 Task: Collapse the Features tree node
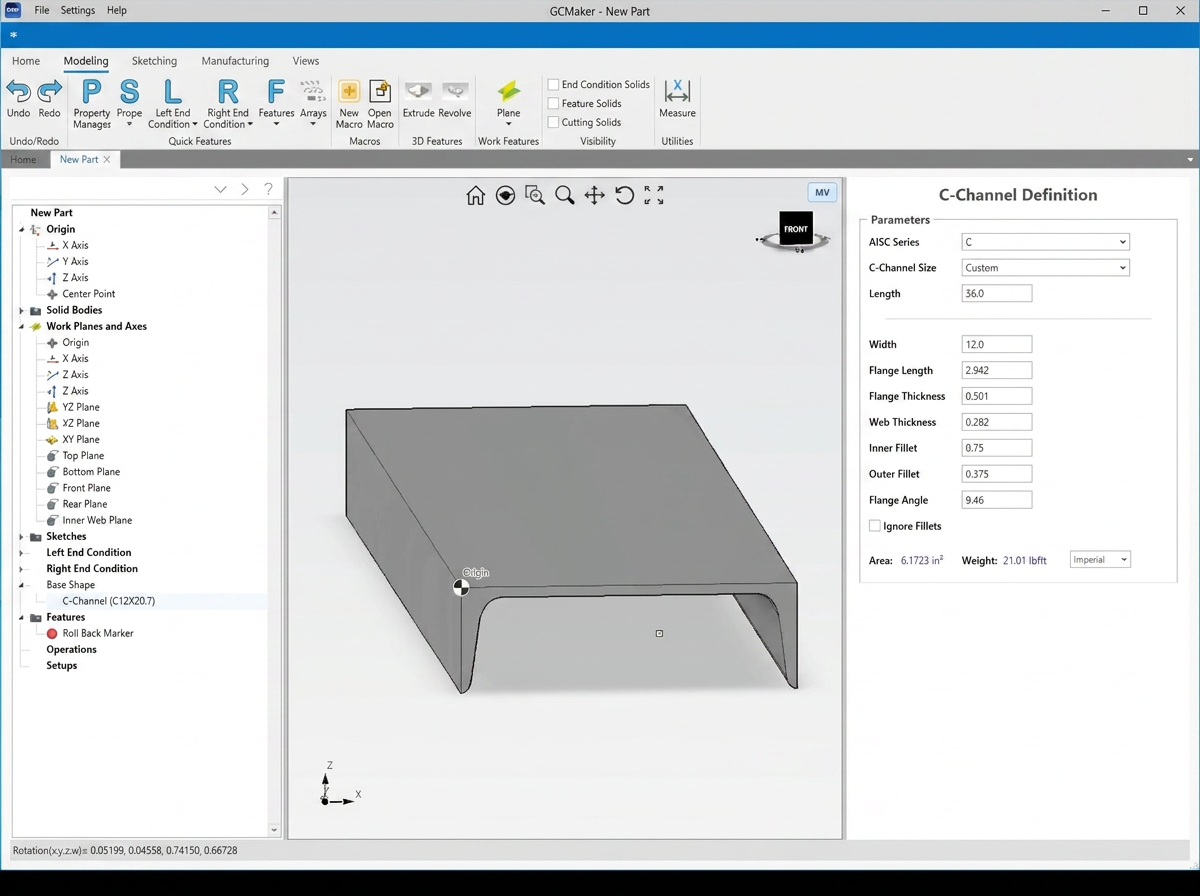coord(22,618)
